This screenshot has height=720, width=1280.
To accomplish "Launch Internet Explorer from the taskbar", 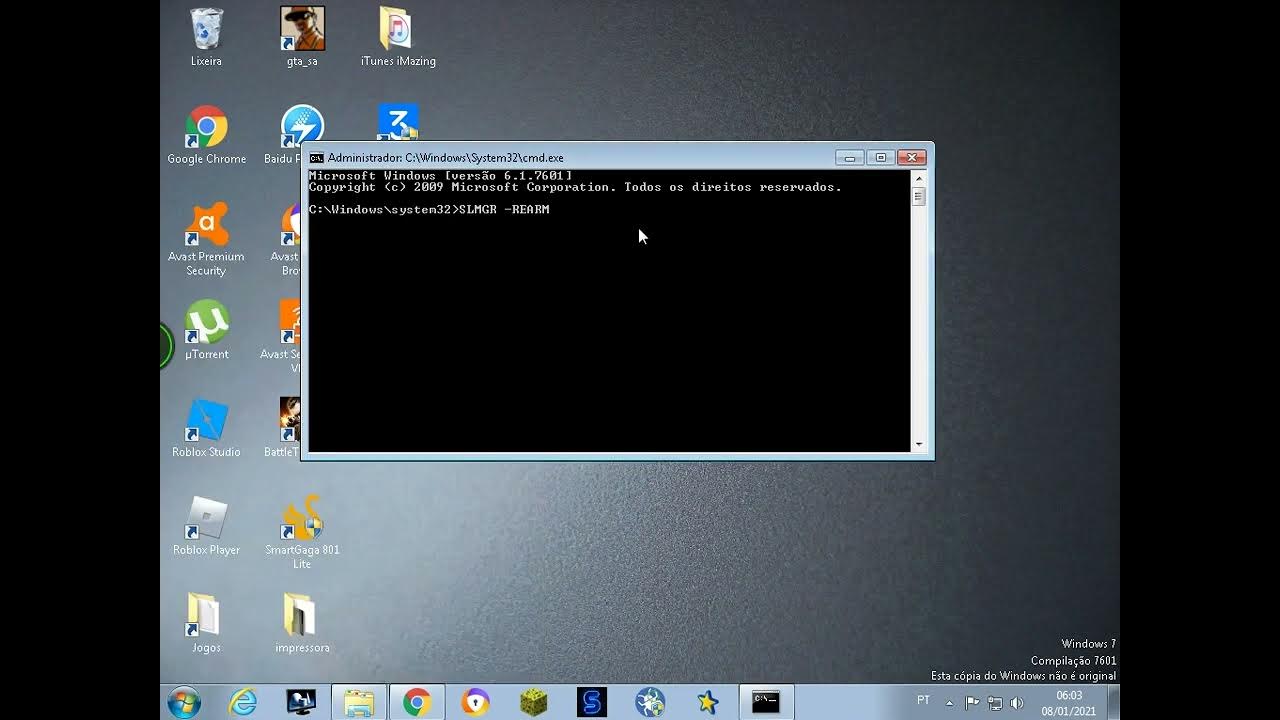I will click(243, 703).
